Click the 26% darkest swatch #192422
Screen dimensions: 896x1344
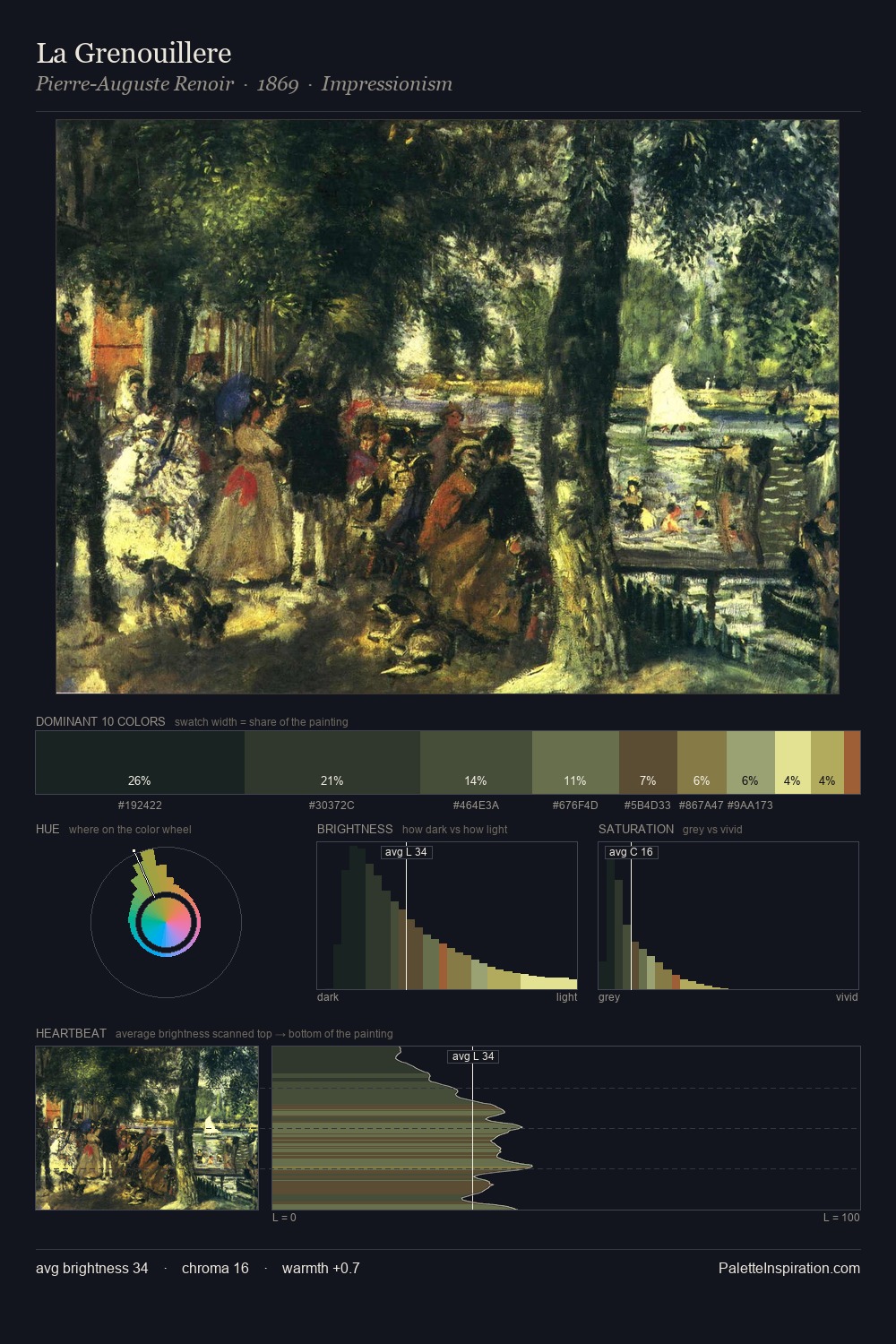140,762
